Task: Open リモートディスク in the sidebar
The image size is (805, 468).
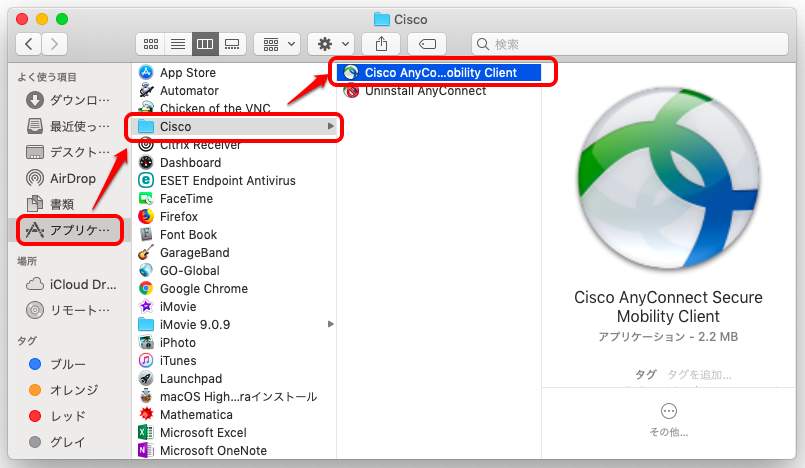Action: point(69,310)
